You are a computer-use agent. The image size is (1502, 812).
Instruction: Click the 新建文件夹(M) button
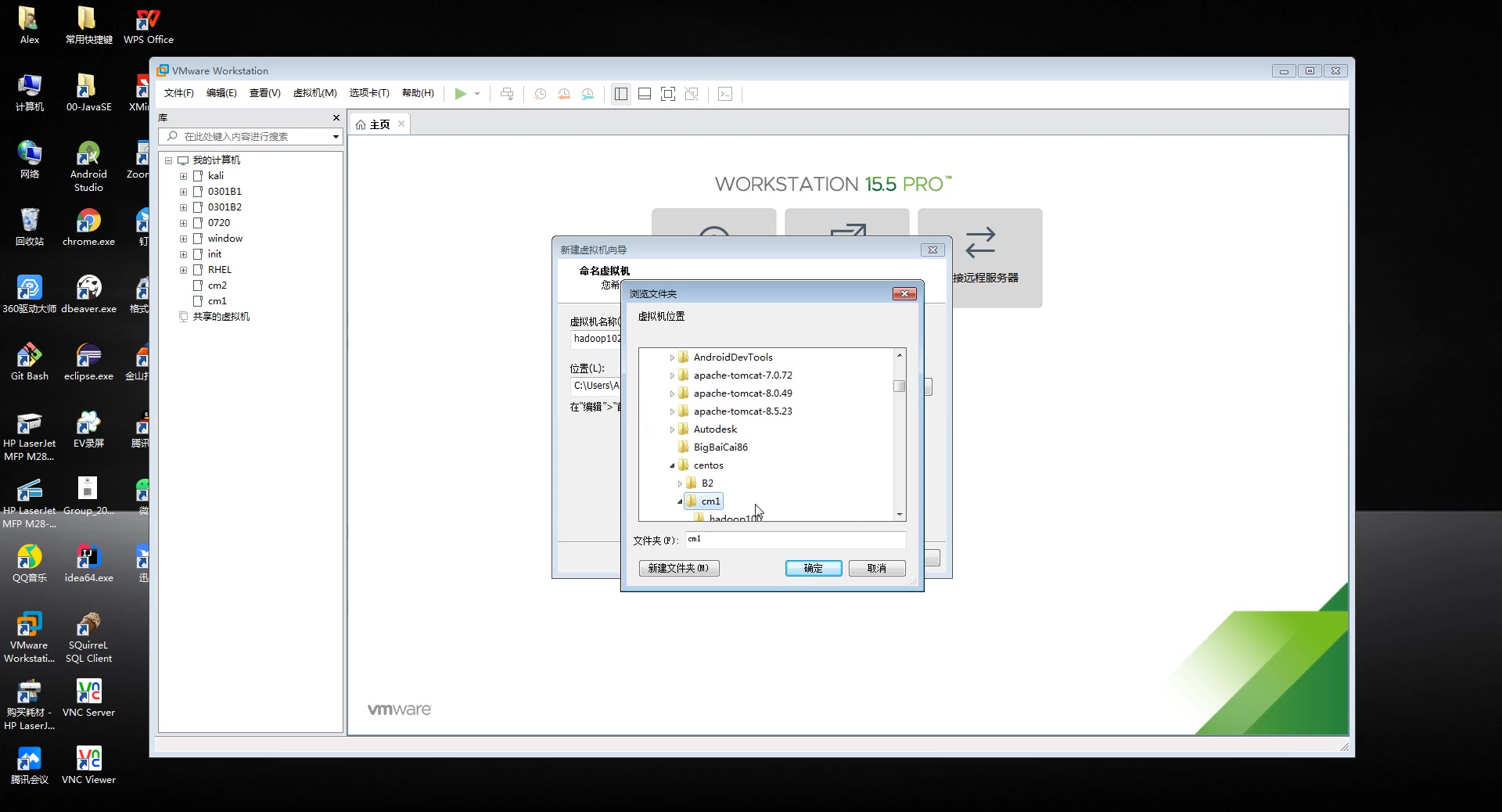[679, 568]
